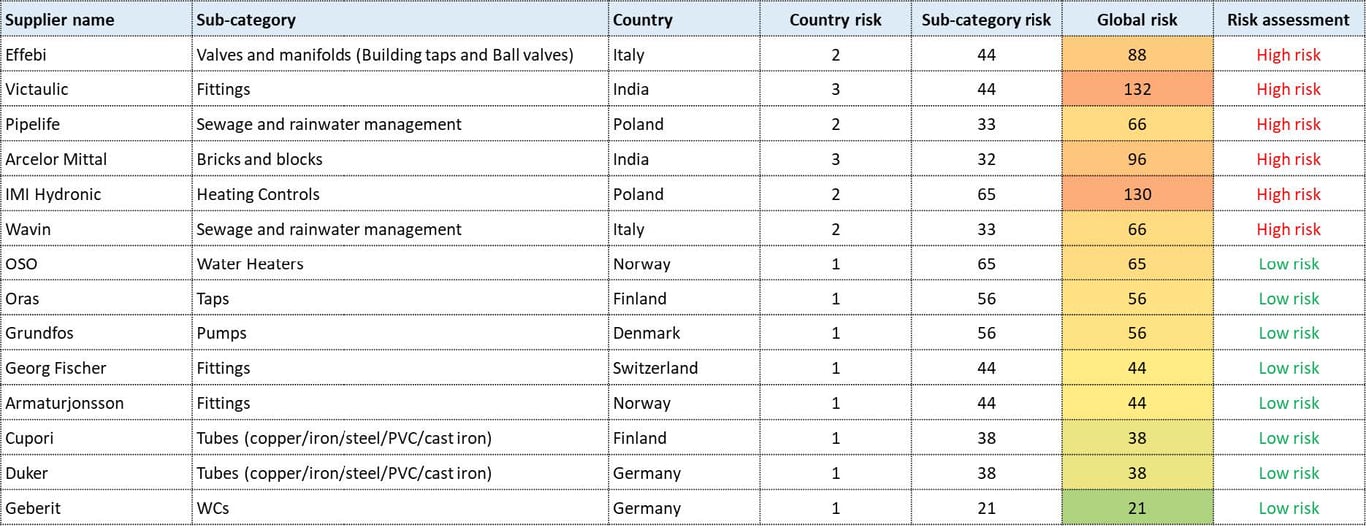Screen dimensions: 1366x530
Task: Select the "WCs" sub-category cell
Action: click(x=213, y=508)
